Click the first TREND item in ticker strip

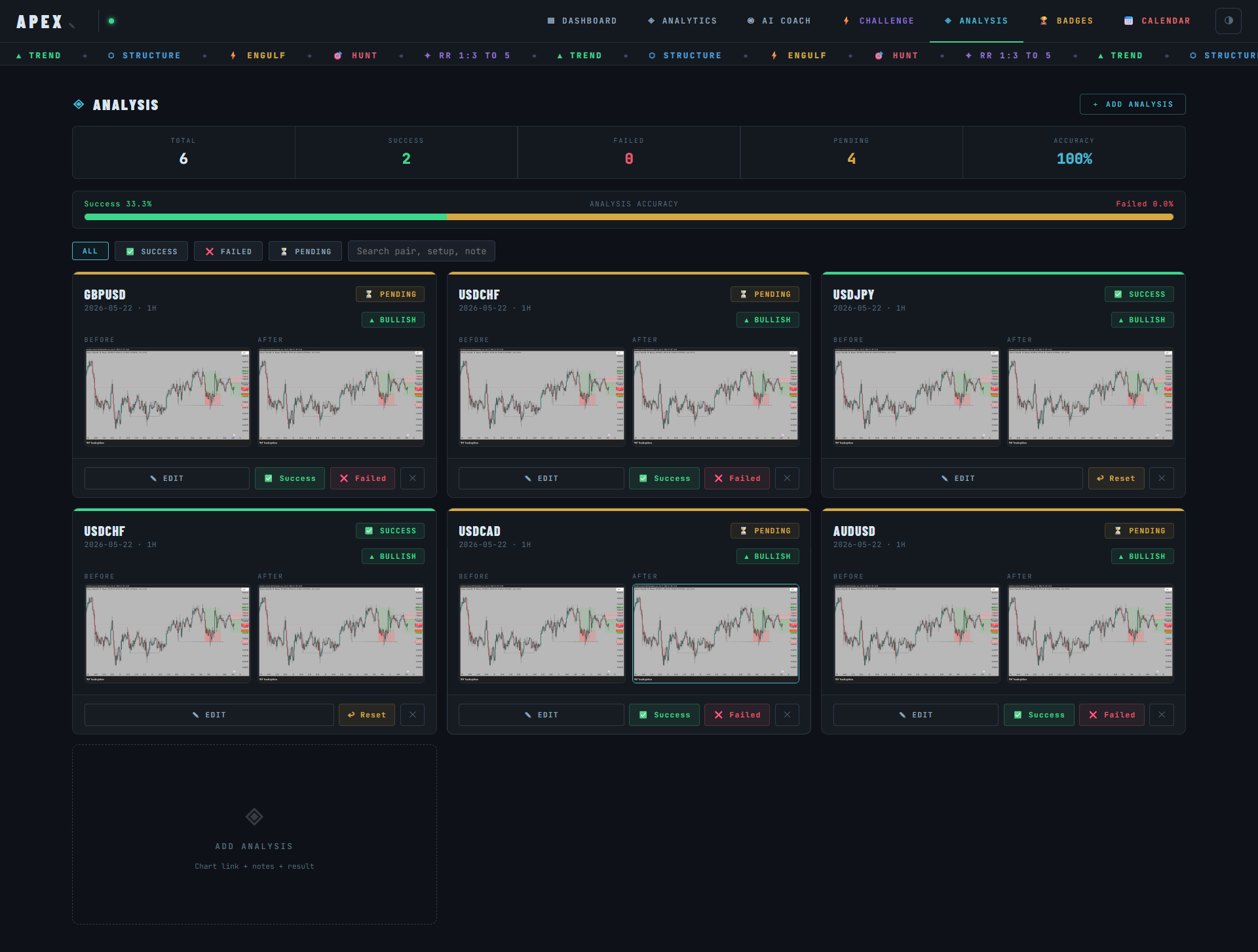(x=38, y=56)
